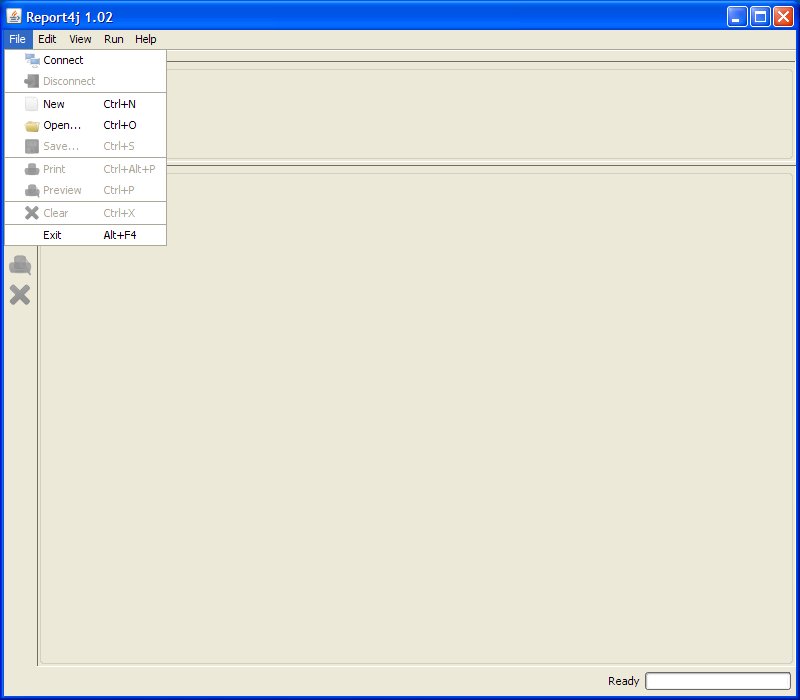Viewport: 800px width, 700px height.
Task: Open the View menu
Action: pyautogui.click(x=80, y=39)
